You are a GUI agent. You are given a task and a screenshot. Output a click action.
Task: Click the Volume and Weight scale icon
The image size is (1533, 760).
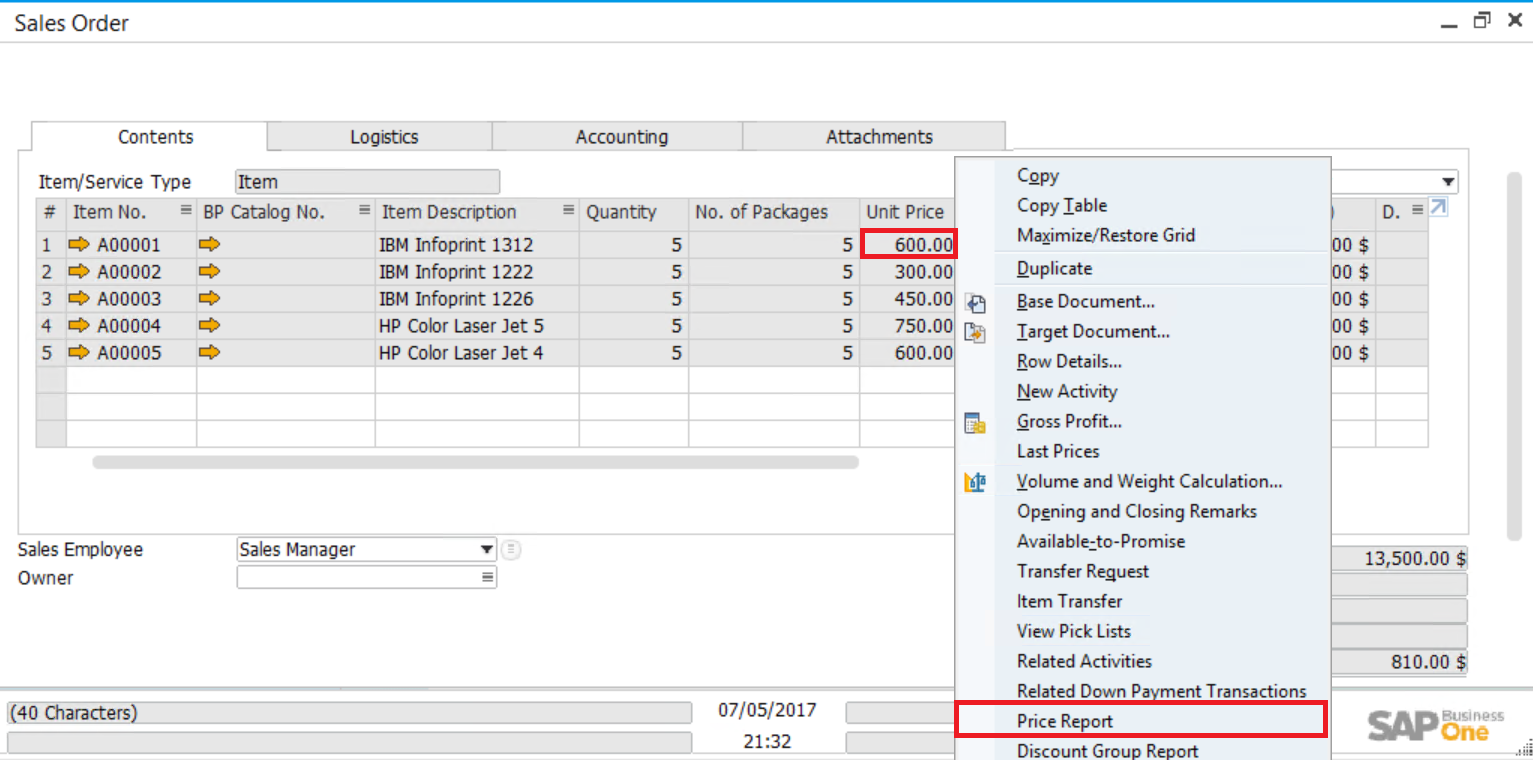pyautogui.click(x=975, y=483)
